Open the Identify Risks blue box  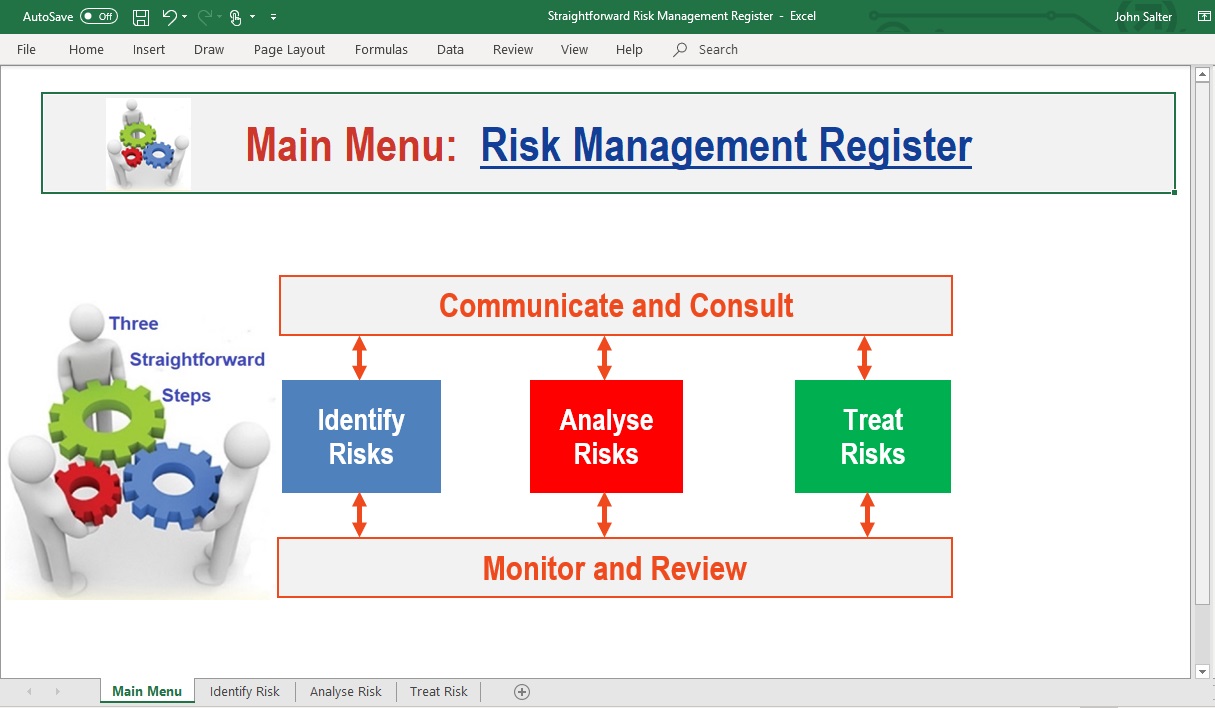361,436
